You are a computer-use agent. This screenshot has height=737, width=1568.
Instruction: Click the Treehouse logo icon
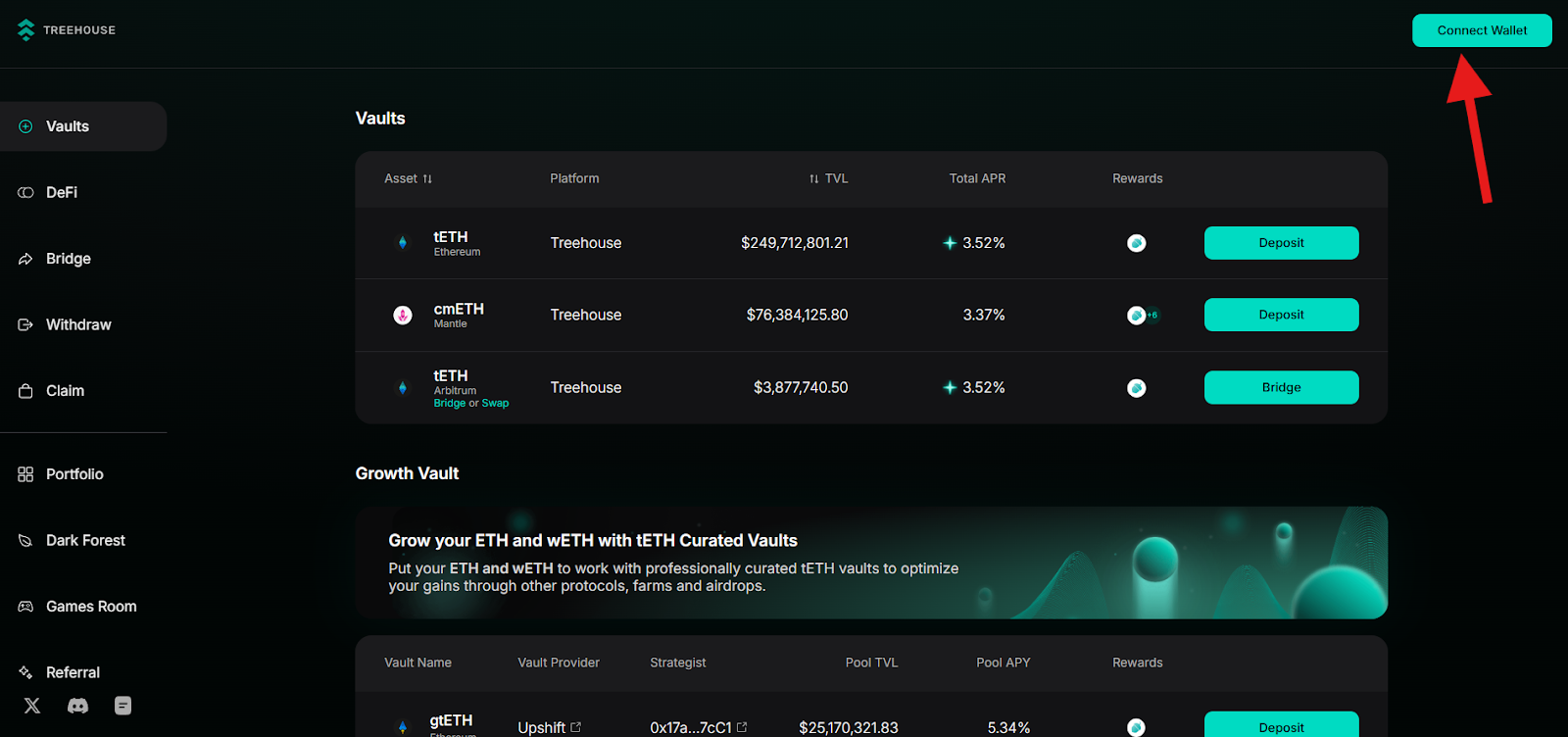point(26,30)
